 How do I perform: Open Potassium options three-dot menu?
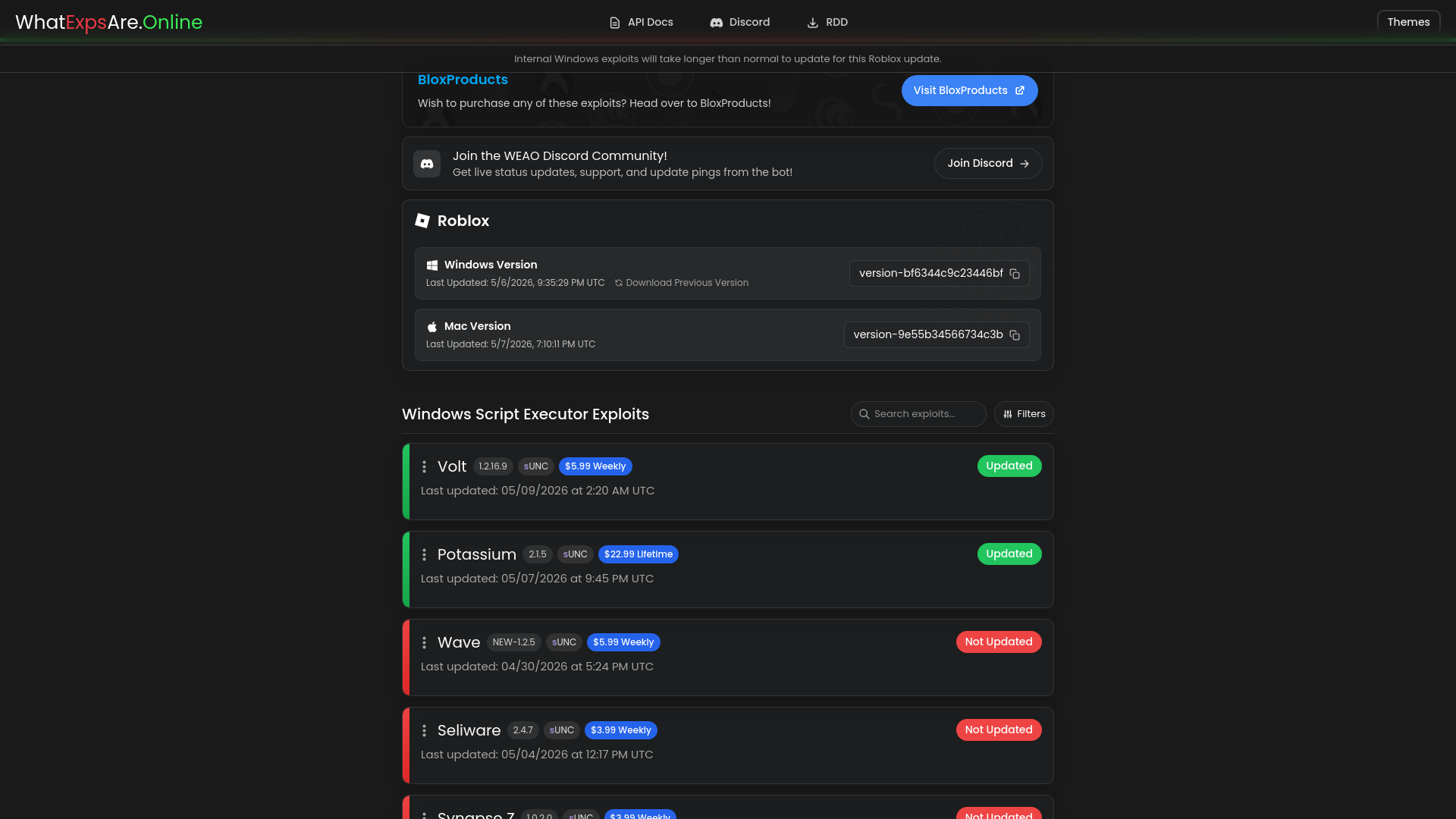[424, 555]
